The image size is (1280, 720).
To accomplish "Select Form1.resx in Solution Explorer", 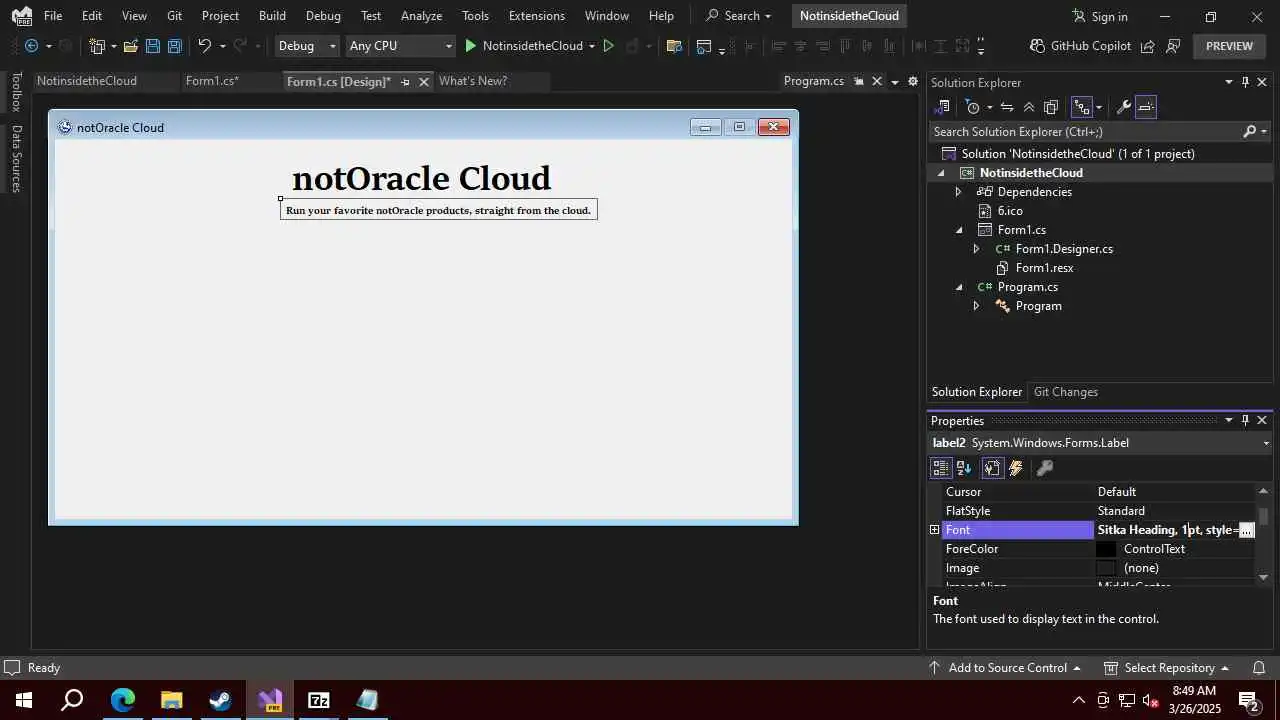I will (x=1044, y=268).
